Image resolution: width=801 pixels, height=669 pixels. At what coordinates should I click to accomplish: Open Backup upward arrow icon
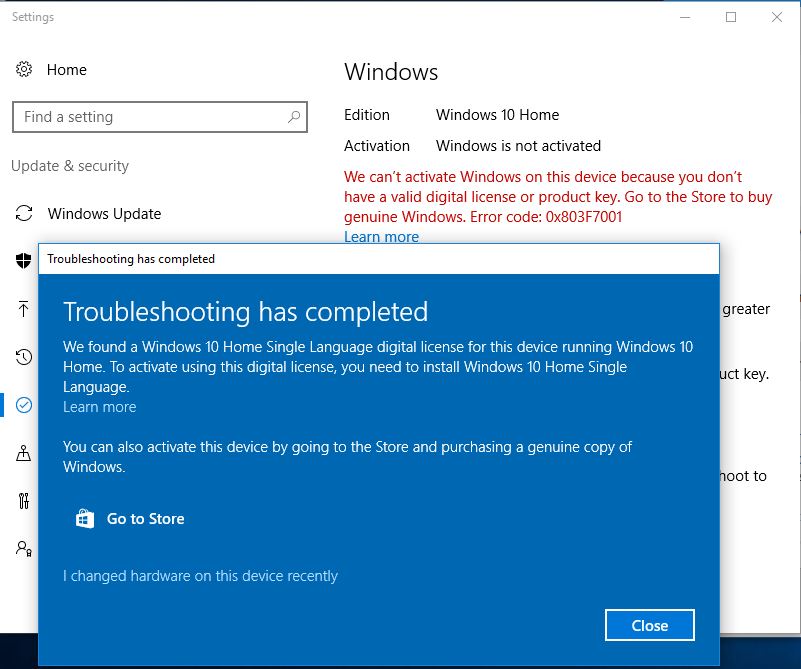(23, 308)
